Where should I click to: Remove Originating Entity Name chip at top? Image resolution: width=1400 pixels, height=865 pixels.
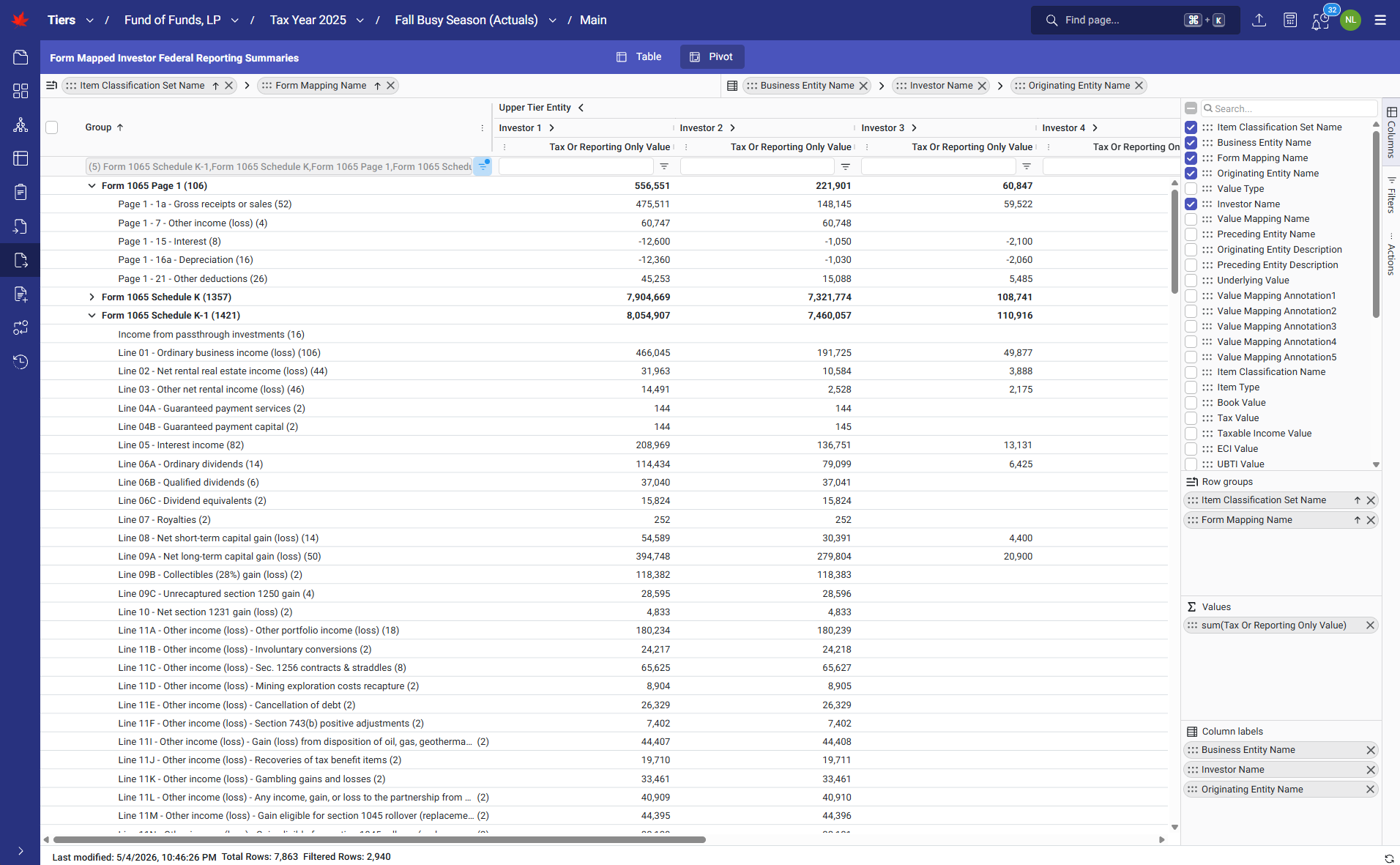coord(1139,86)
